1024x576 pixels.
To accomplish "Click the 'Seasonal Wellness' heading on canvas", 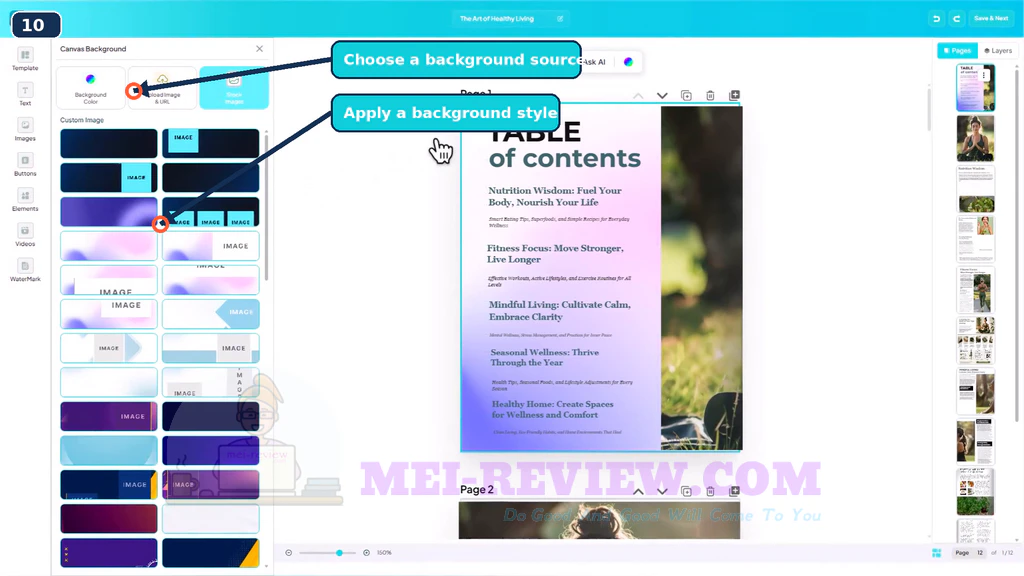I will 544,357.
